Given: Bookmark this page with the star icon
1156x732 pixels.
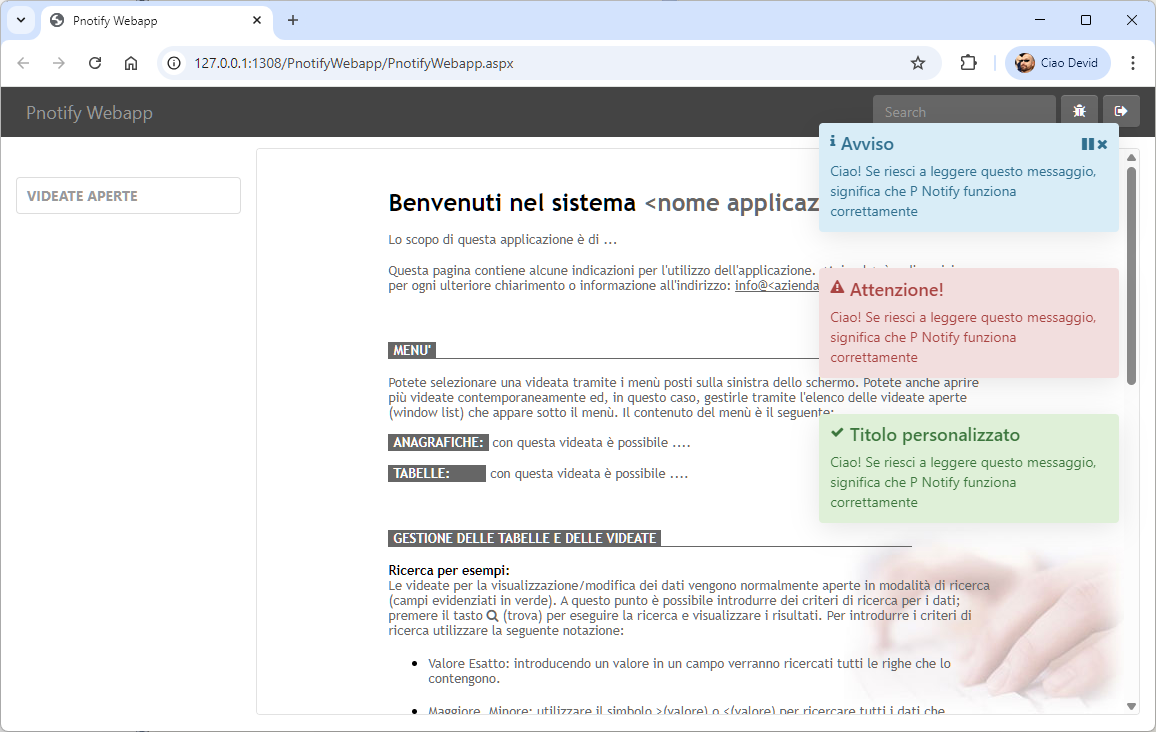Looking at the screenshot, I should (x=918, y=63).
